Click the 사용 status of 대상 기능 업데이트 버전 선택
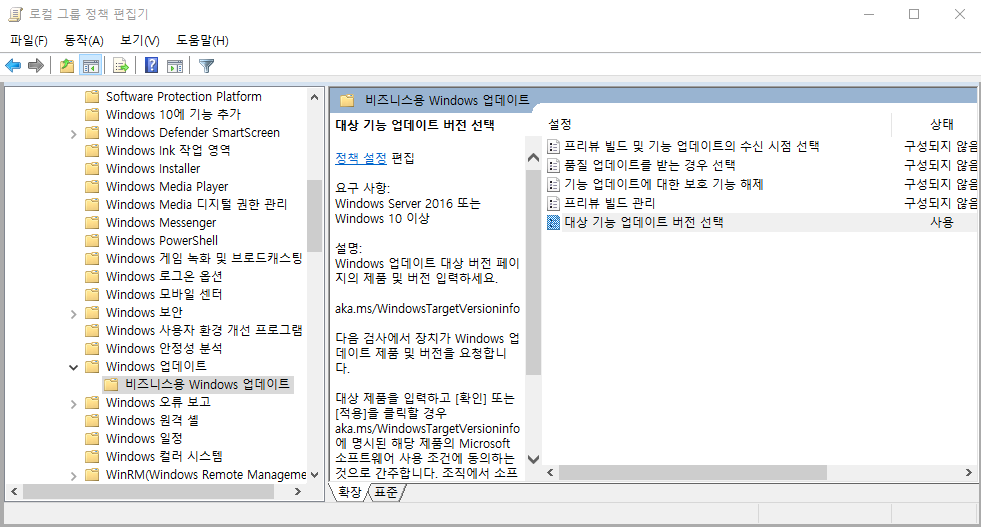Screen dimensions: 981x527 942,222
